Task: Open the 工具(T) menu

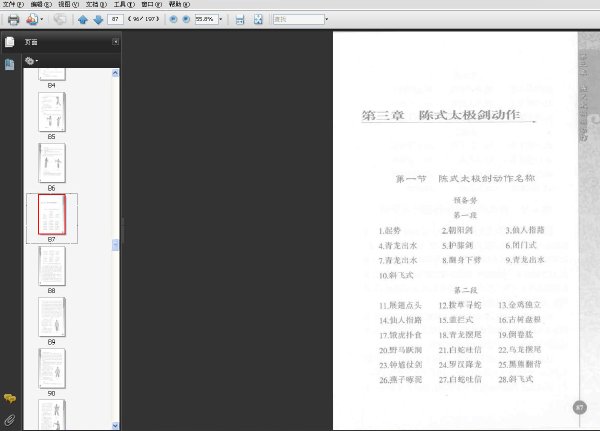Action: click(x=124, y=4)
